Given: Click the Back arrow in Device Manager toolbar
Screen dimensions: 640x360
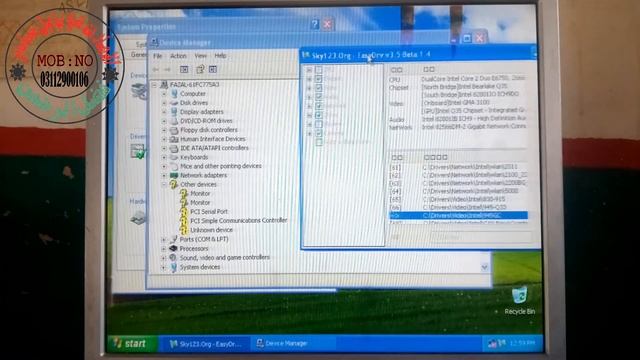Looking at the screenshot, I should [156, 69].
